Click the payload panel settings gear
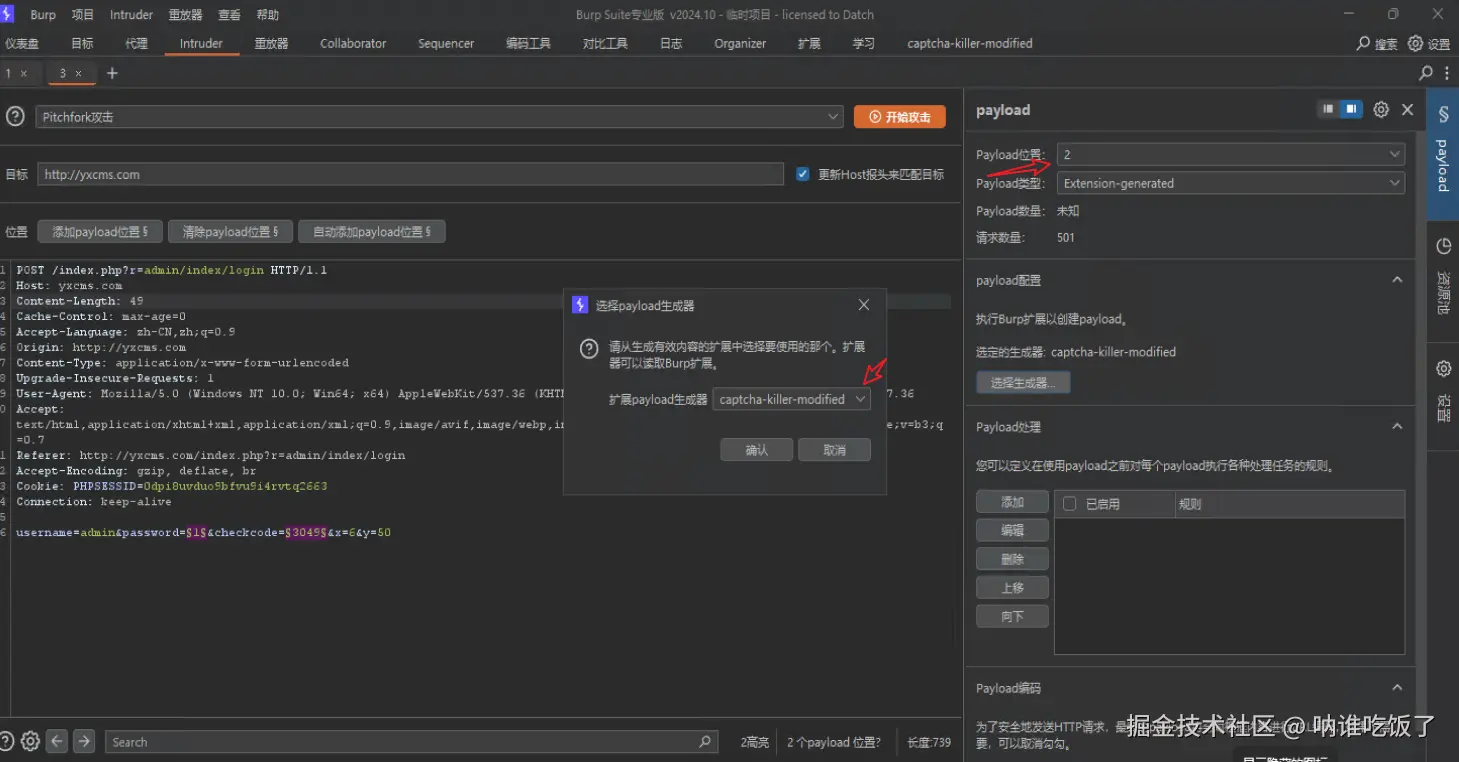Screen dimensions: 1459x762 point(1381,110)
